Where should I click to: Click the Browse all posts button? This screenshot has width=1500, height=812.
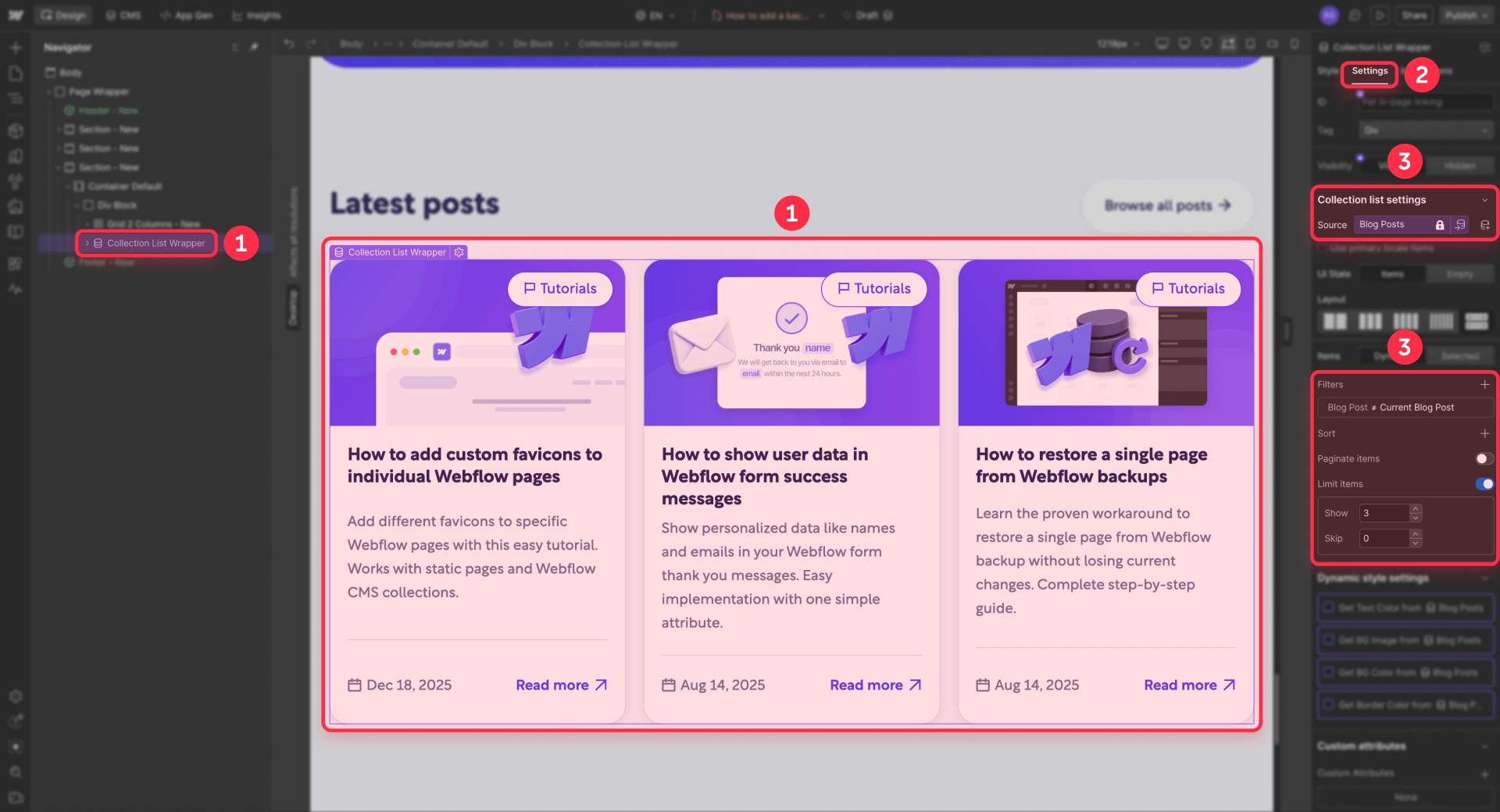tap(1166, 205)
